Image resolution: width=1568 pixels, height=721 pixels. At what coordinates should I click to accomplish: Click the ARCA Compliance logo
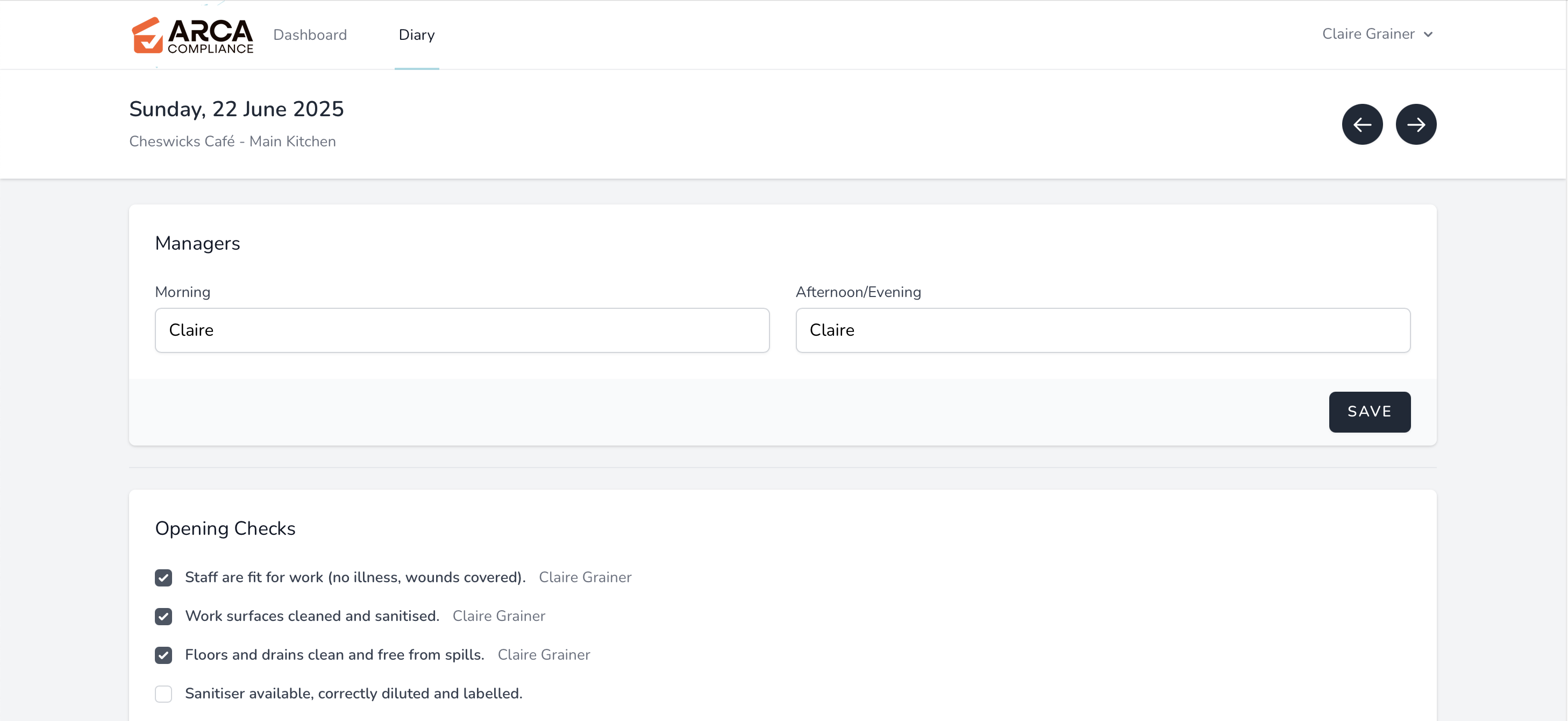click(x=193, y=36)
